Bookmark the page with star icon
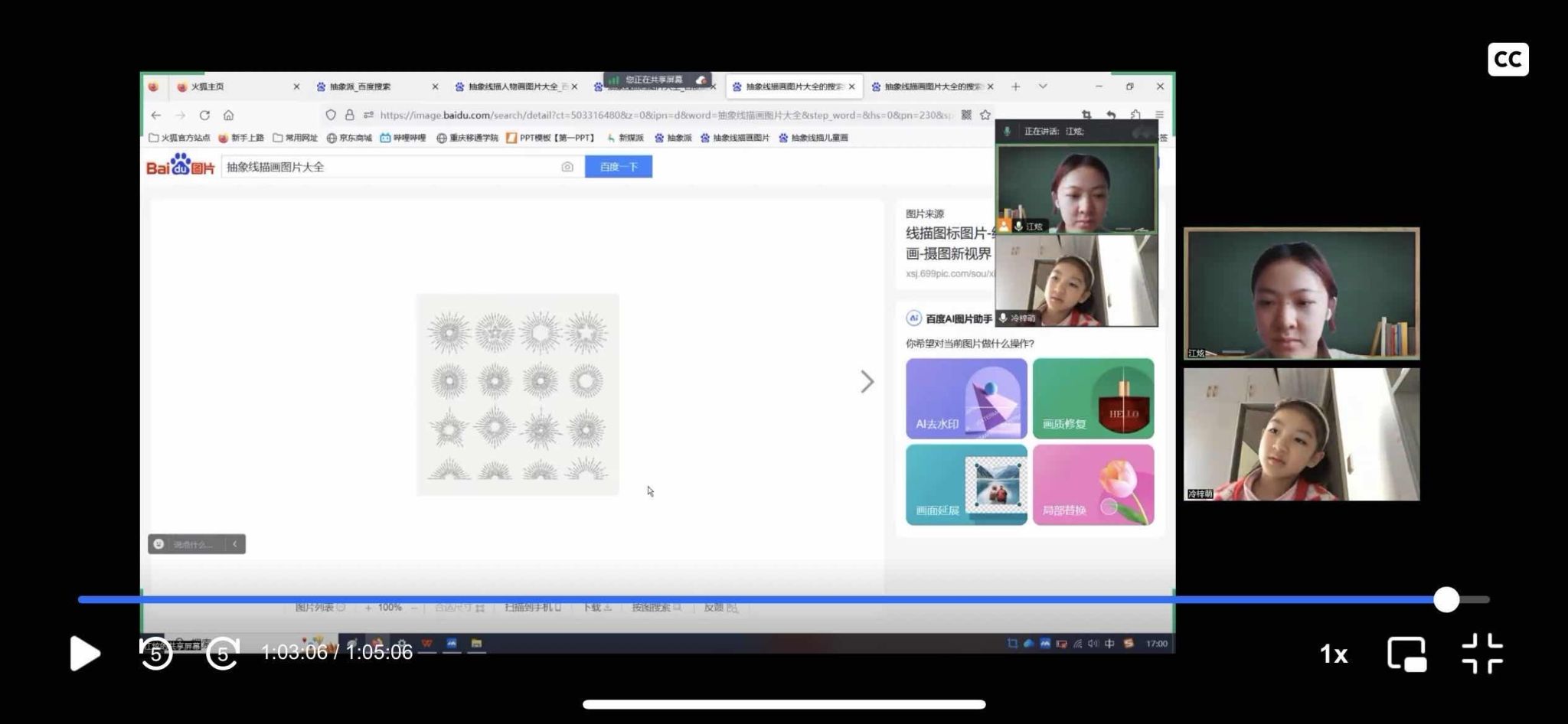This screenshot has height=724, width=1568. pos(985,116)
